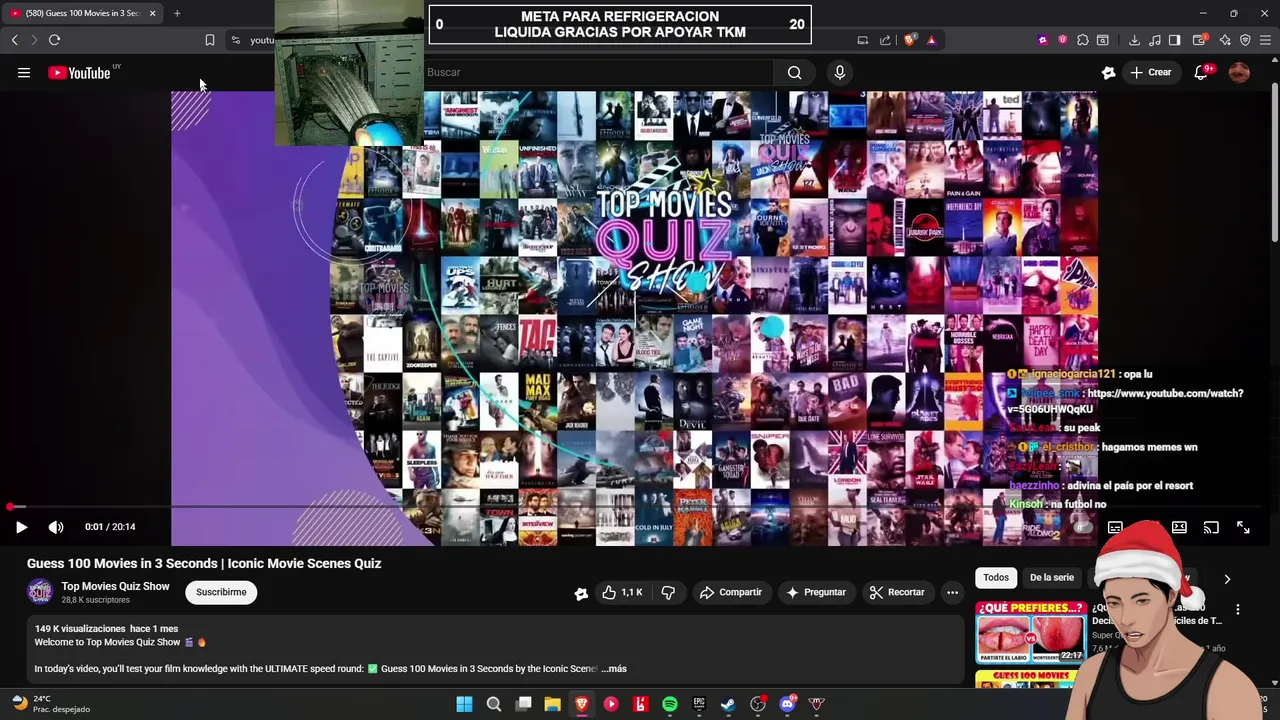Open options for the ¿Qué prefieres? video

tap(1238, 609)
